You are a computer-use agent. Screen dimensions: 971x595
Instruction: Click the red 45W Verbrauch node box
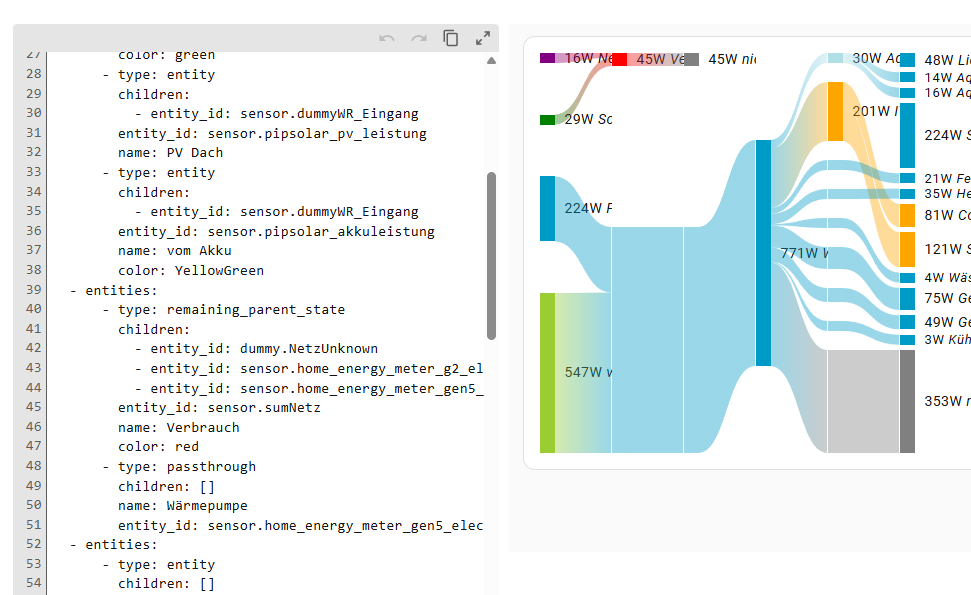tap(619, 59)
